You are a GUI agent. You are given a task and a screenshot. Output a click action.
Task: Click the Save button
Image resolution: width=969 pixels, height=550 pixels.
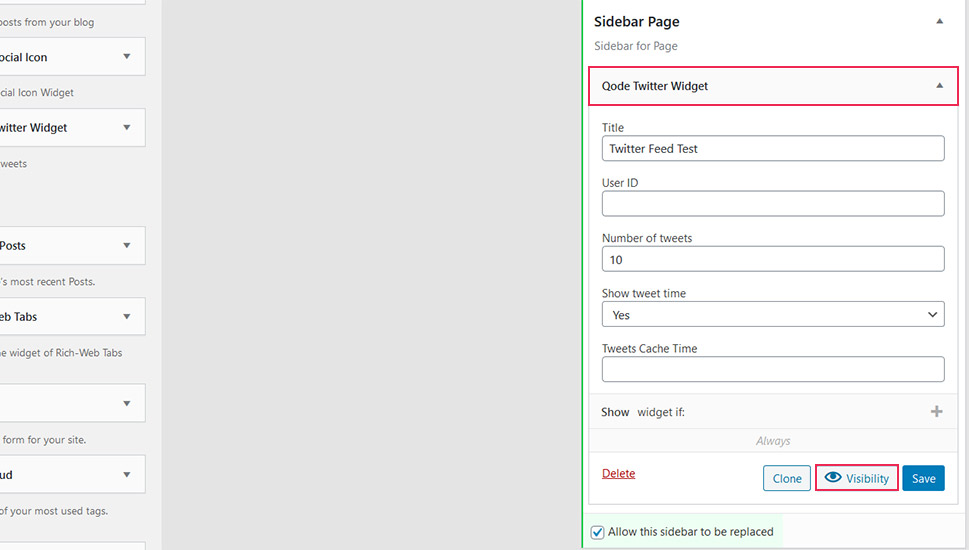tap(923, 478)
